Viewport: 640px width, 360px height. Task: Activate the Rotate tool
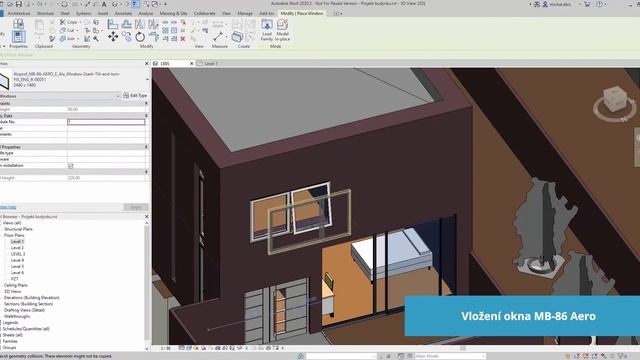(140, 37)
